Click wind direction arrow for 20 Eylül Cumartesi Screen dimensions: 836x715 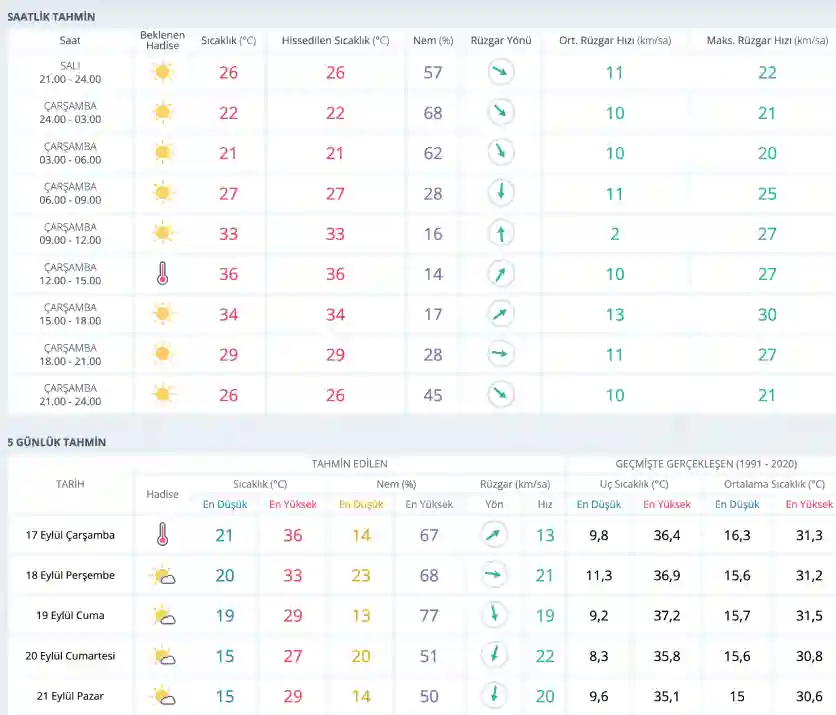coord(493,656)
